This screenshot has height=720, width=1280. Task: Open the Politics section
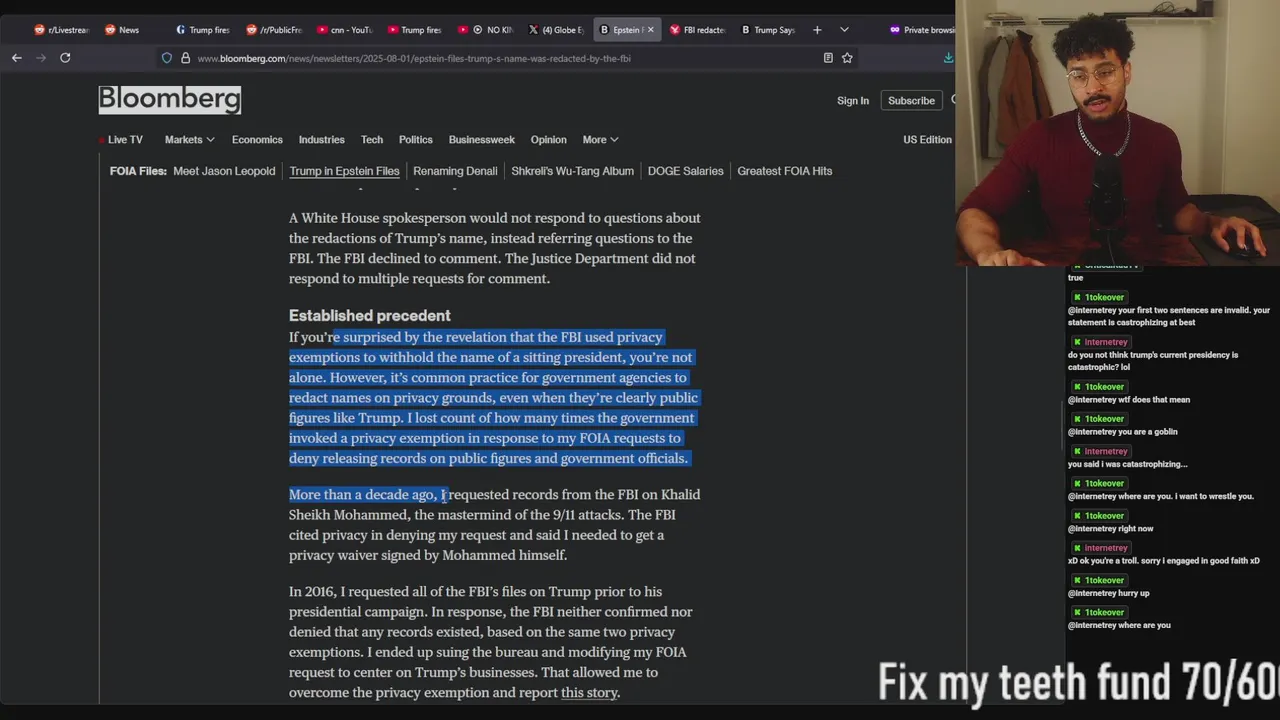pyautogui.click(x=416, y=140)
